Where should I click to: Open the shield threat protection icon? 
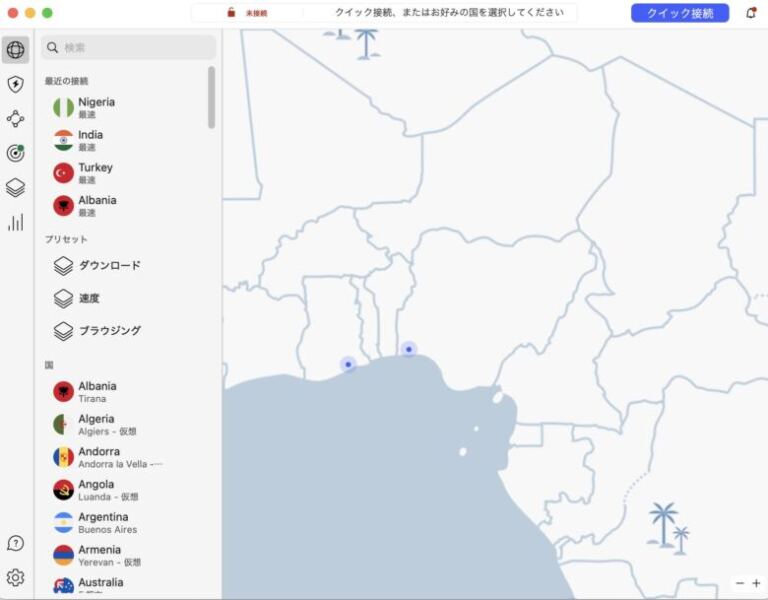16,84
